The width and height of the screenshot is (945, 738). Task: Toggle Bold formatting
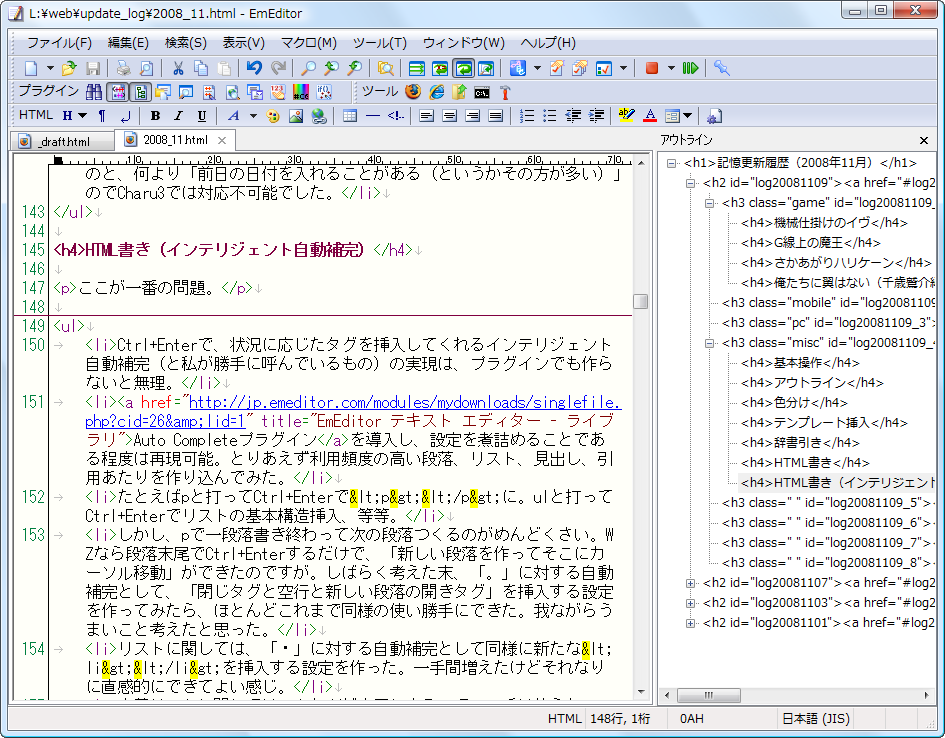pyautogui.click(x=155, y=116)
